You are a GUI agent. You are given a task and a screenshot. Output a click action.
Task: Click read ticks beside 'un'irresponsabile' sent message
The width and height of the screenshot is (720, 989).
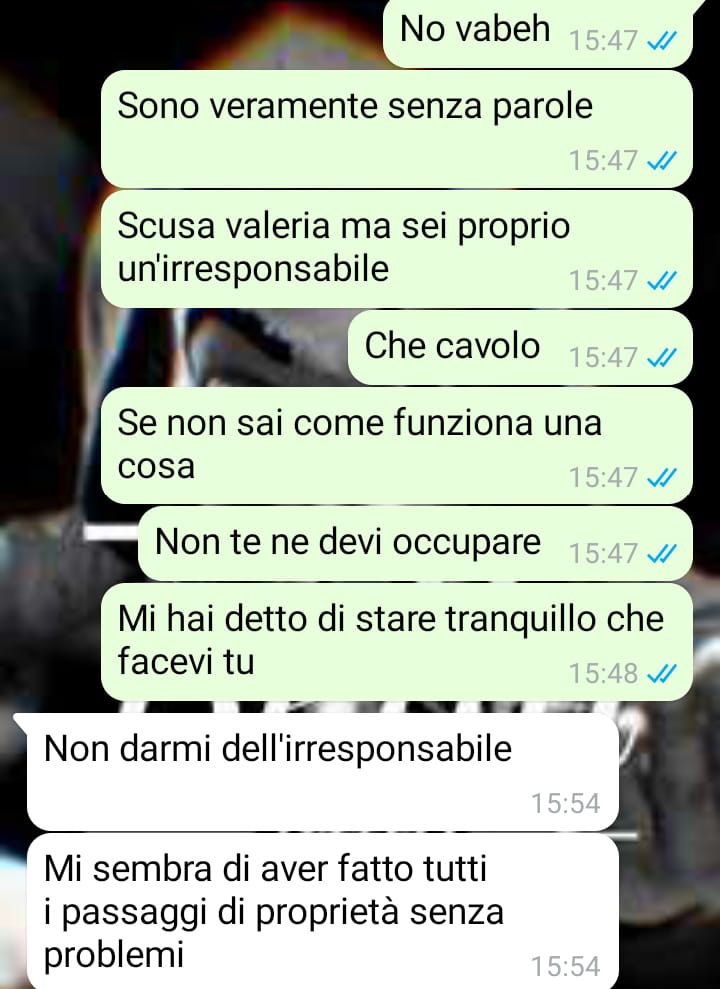click(662, 281)
